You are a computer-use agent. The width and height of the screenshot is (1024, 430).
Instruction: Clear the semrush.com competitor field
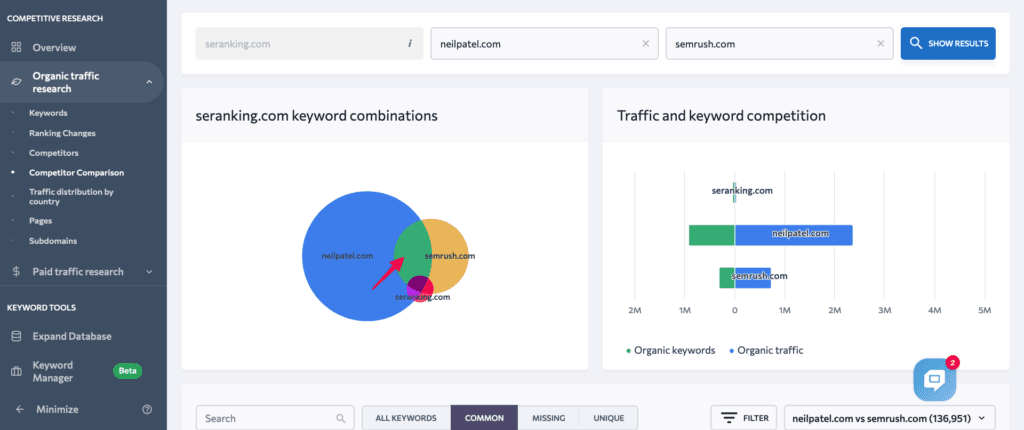[x=880, y=43]
